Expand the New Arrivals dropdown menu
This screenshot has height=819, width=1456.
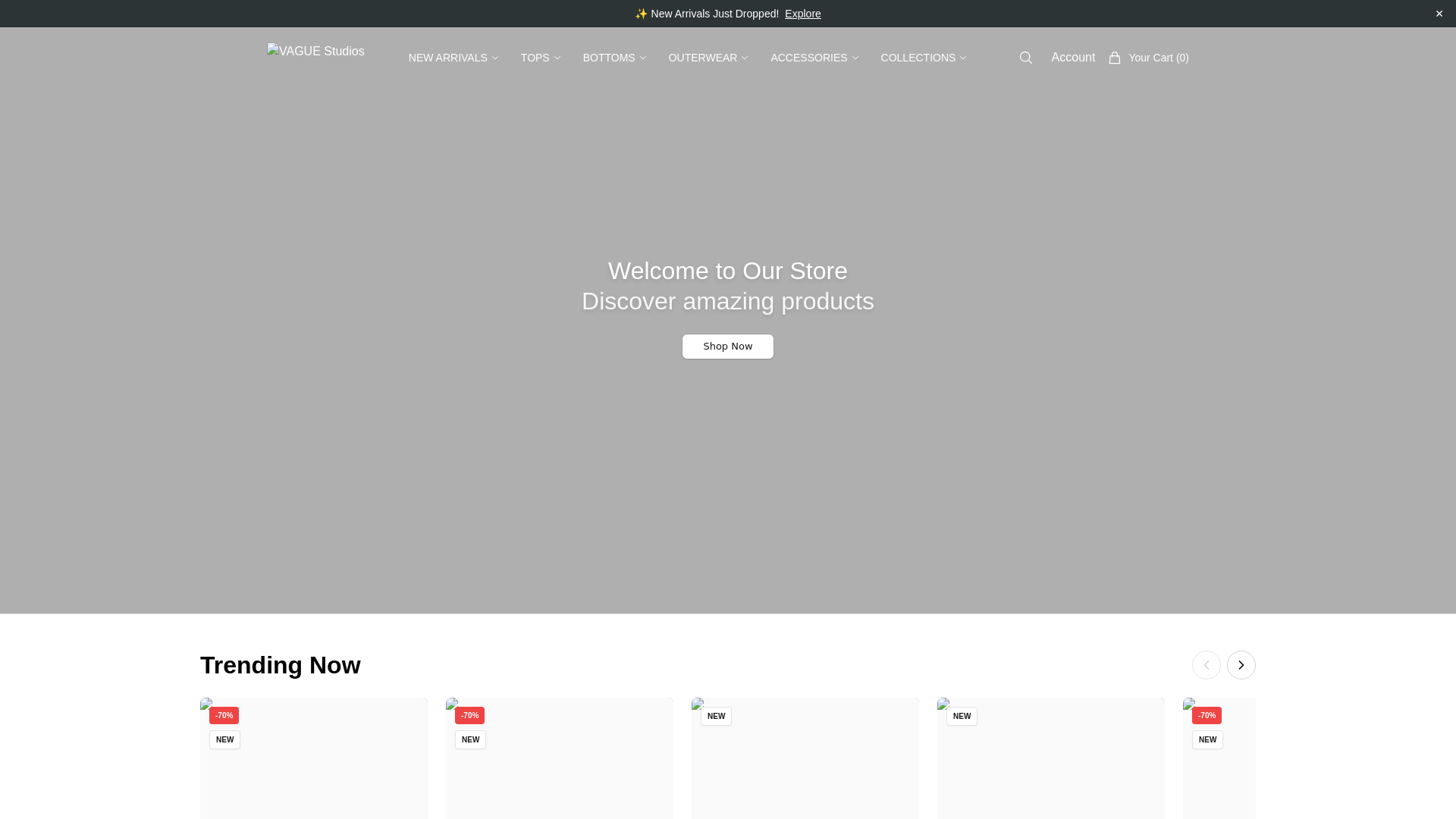coord(453,58)
